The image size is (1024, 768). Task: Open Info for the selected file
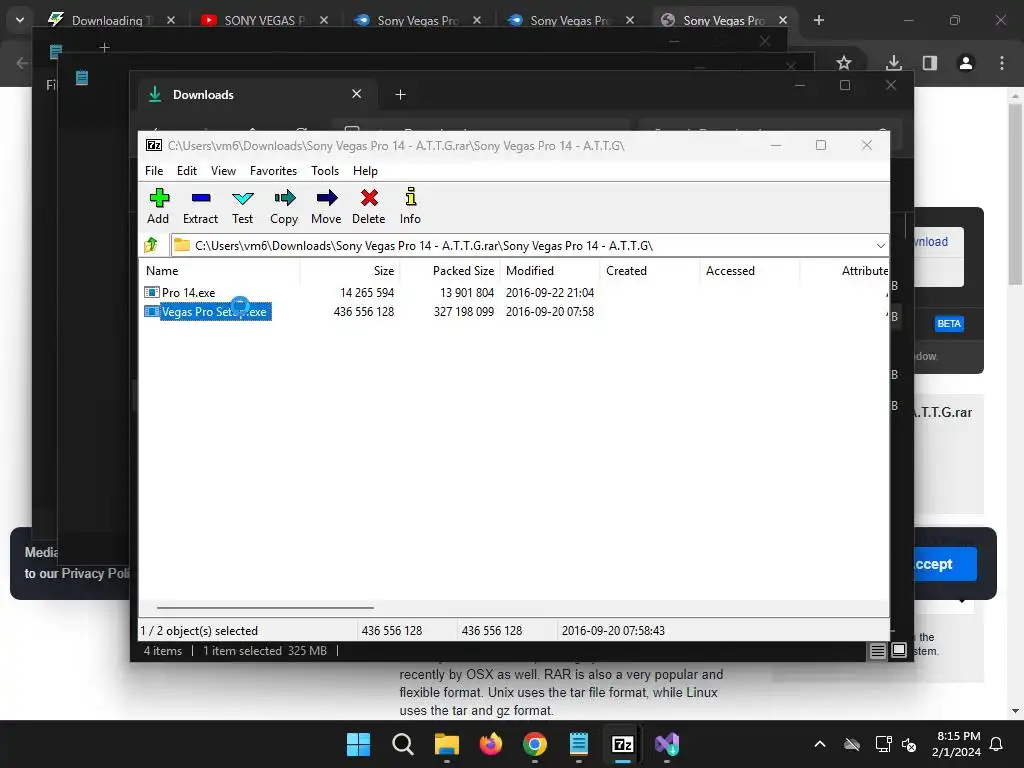410,206
